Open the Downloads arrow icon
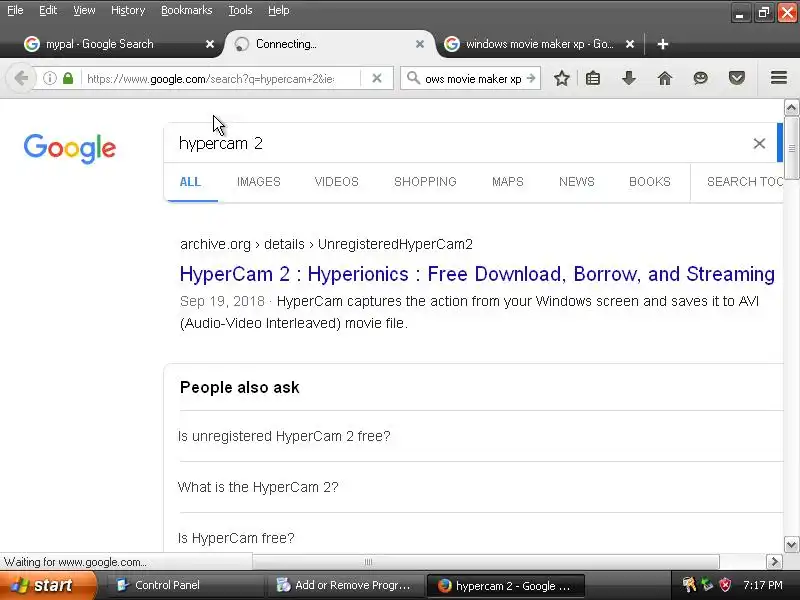Viewport: 800px width, 600px height. coord(629,79)
